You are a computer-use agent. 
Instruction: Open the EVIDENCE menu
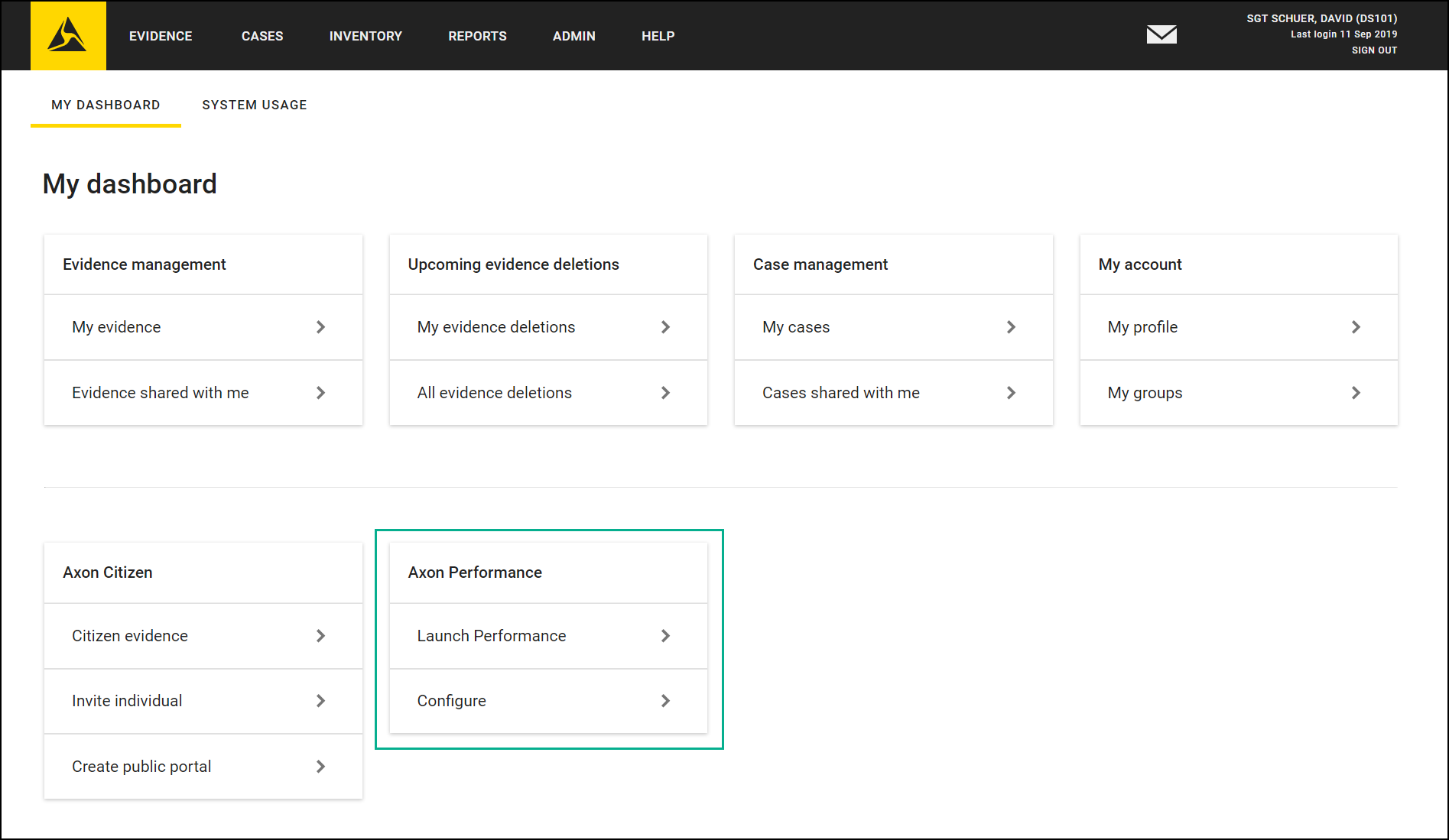point(161,35)
